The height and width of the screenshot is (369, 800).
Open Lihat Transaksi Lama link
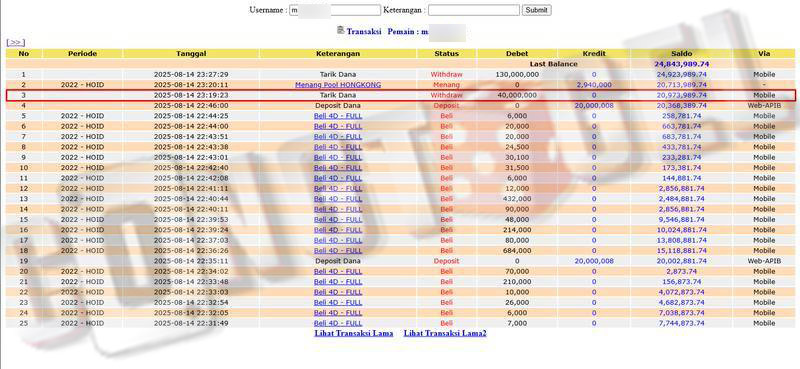[x=354, y=333]
